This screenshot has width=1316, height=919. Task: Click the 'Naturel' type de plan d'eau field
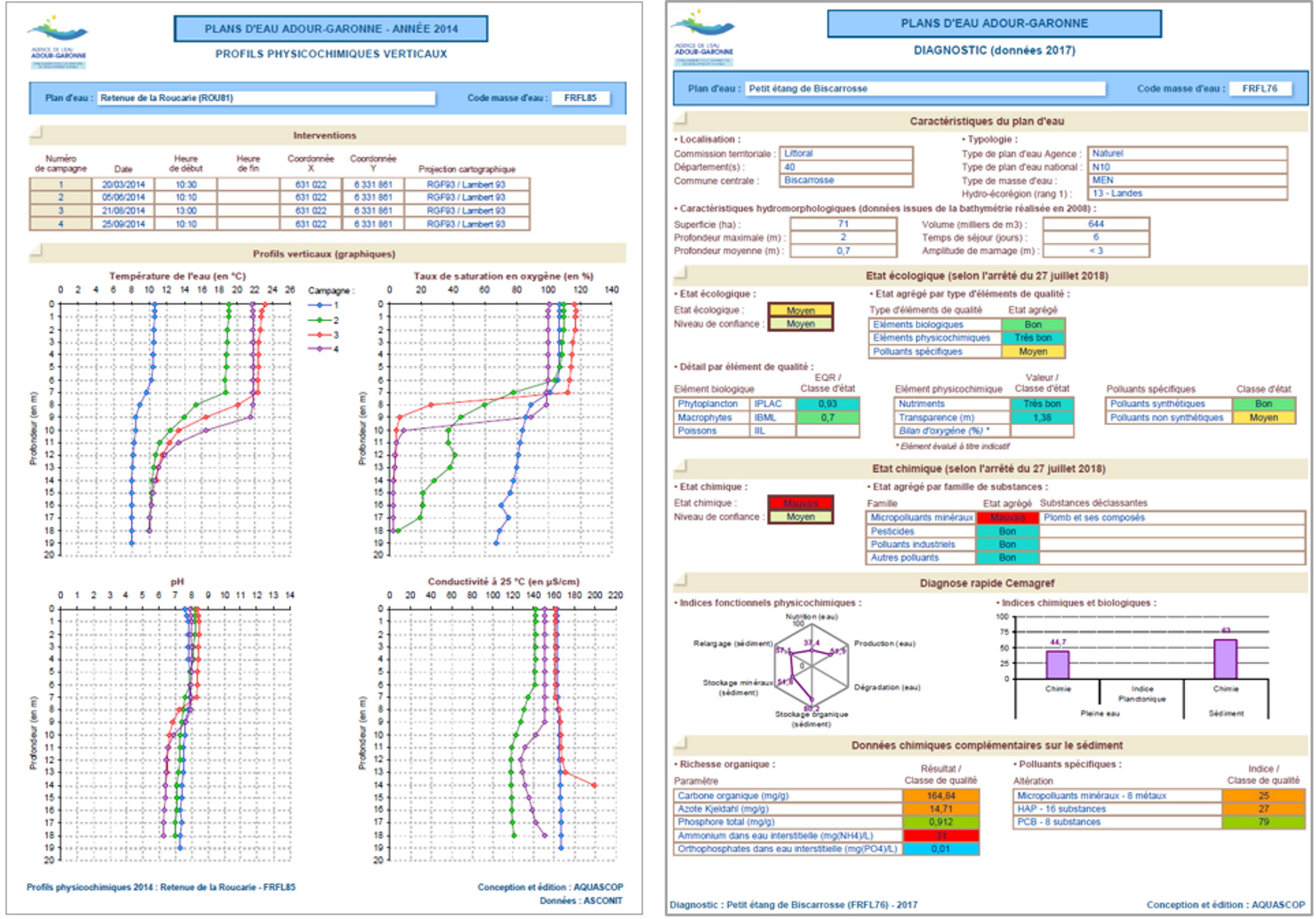point(1187,154)
